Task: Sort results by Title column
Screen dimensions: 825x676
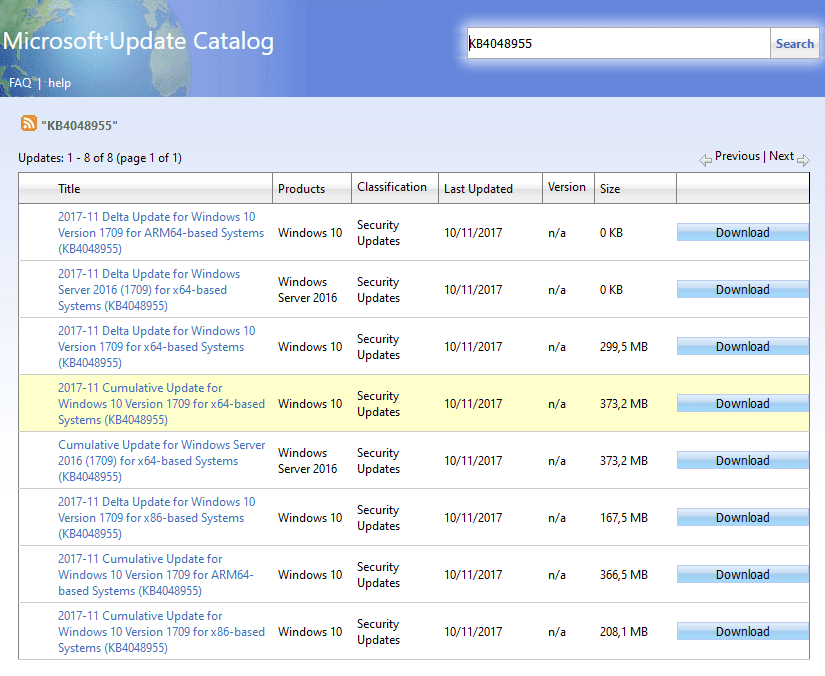Action: [69, 189]
